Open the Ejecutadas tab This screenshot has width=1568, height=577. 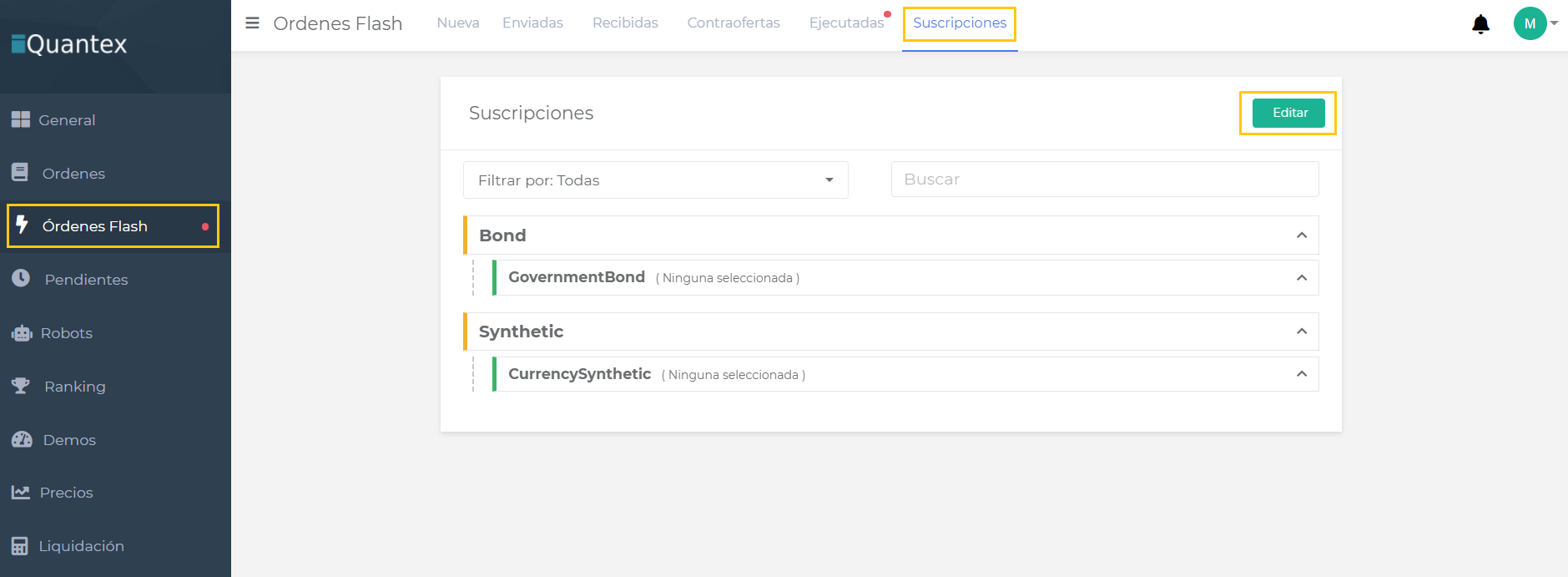coord(845,23)
